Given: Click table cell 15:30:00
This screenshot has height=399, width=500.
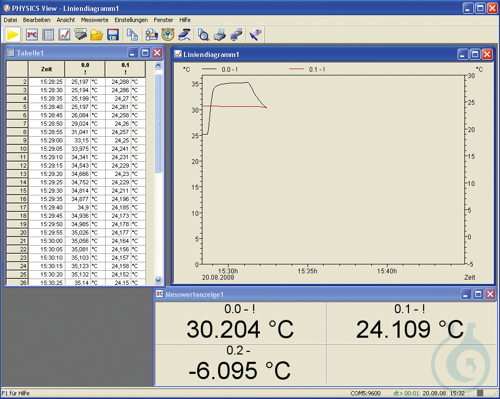Looking at the screenshot, I should [x=47, y=241].
